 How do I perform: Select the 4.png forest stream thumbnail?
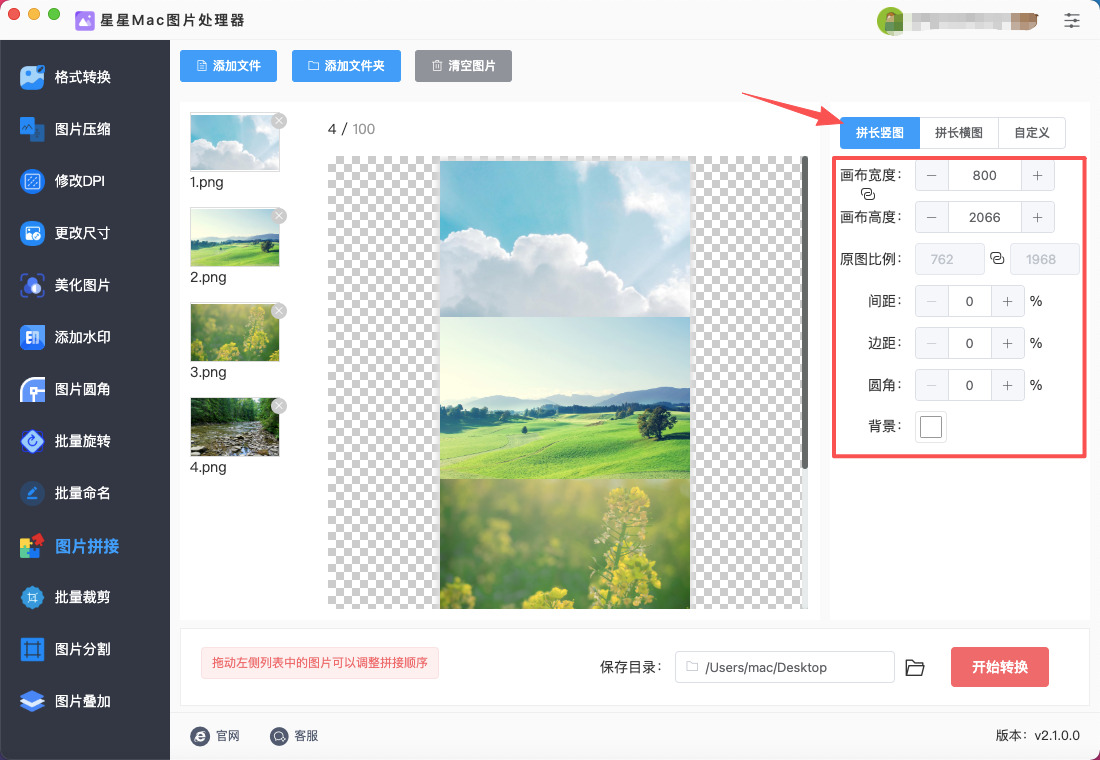(234, 427)
